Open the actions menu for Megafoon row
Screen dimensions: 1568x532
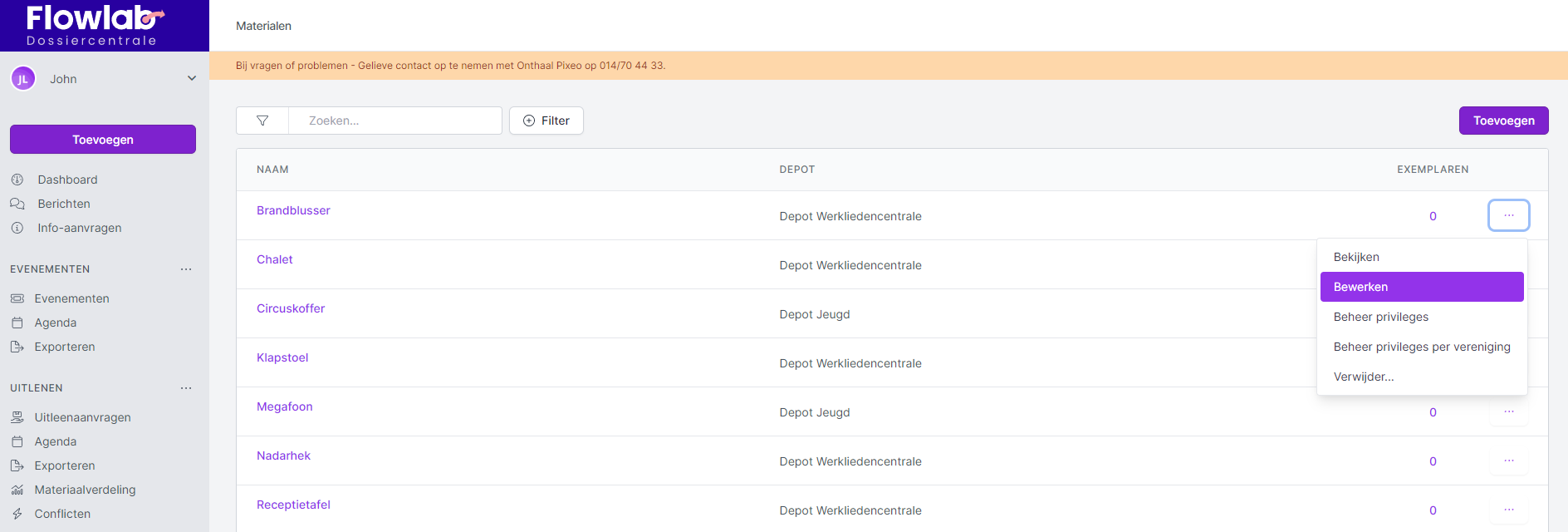point(1508,412)
